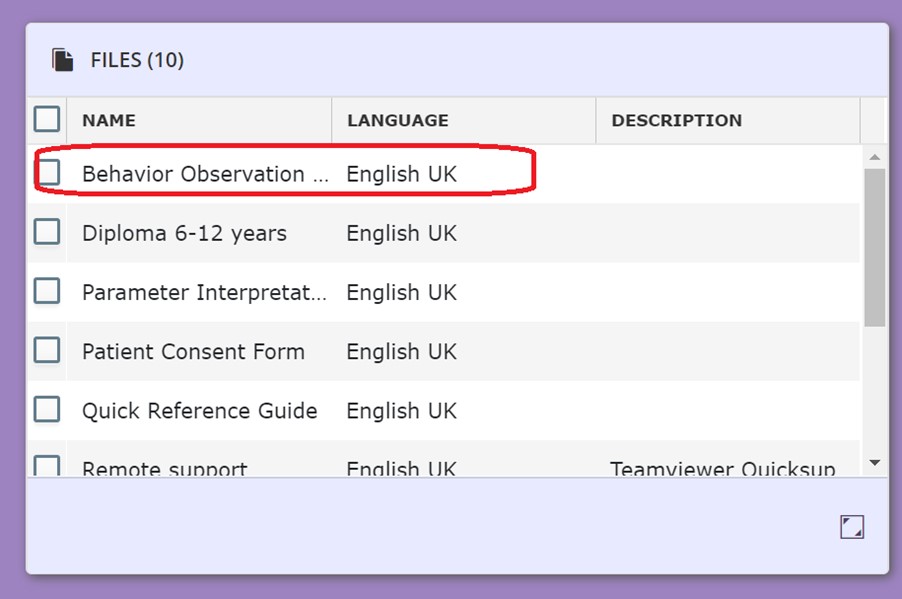
Task: Open the Patient Consent Form file
Action: [193, 352]
